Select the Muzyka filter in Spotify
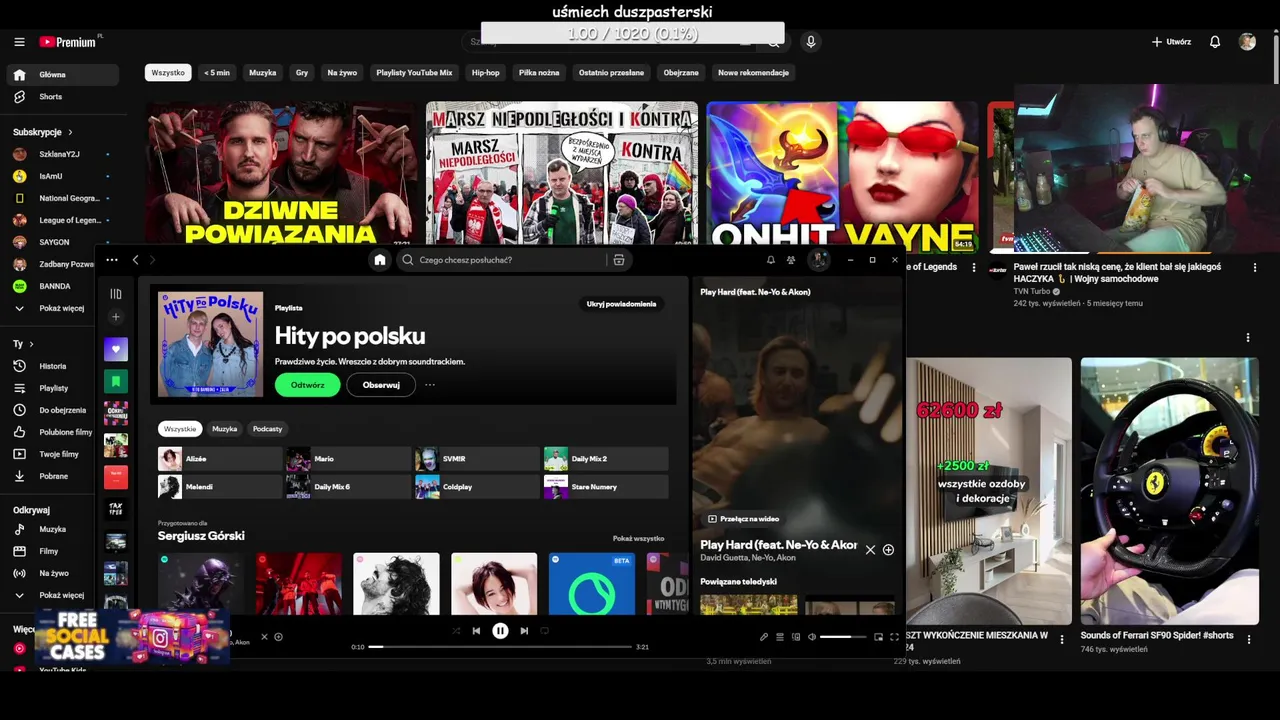Viewport: 1280px width, 720px height. (225, 429)
